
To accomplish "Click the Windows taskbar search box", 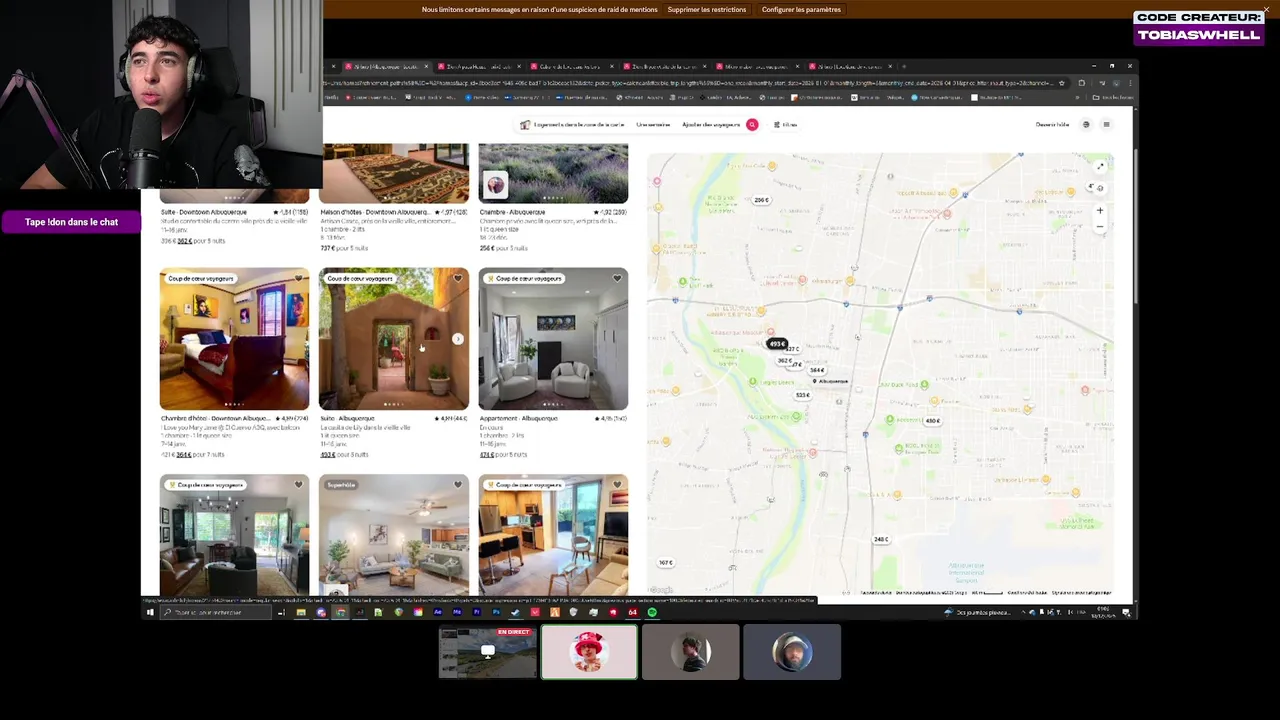I will point(215,612).
